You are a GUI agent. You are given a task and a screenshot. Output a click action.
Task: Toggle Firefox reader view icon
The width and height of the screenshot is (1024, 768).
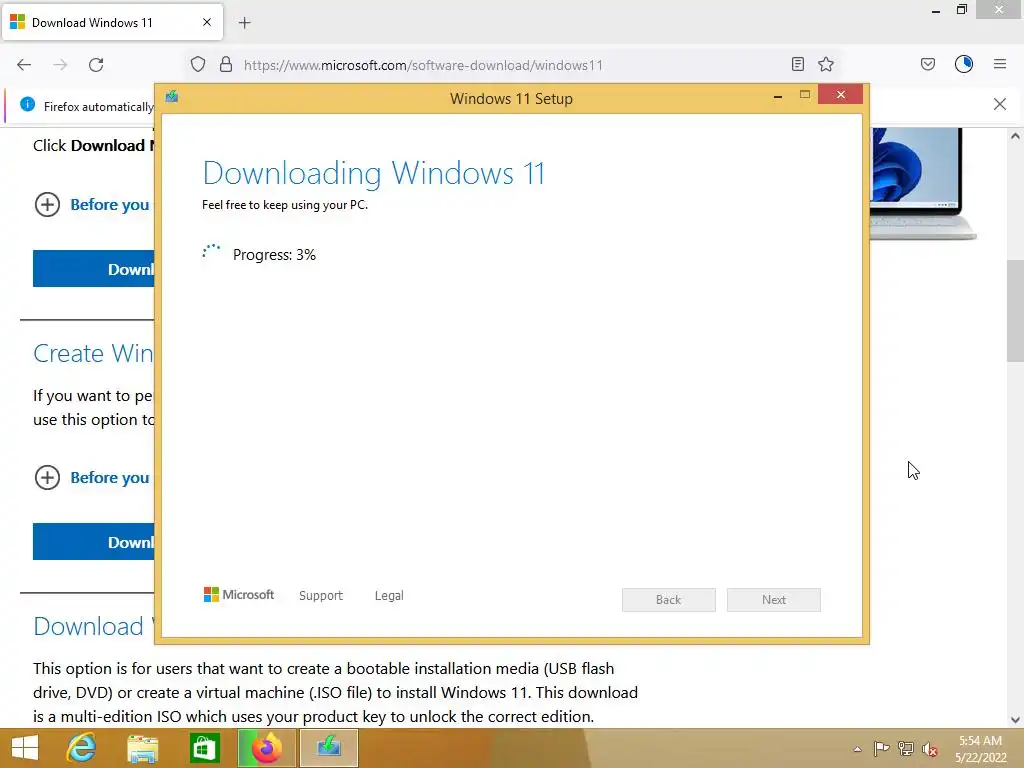coord(797,64)
